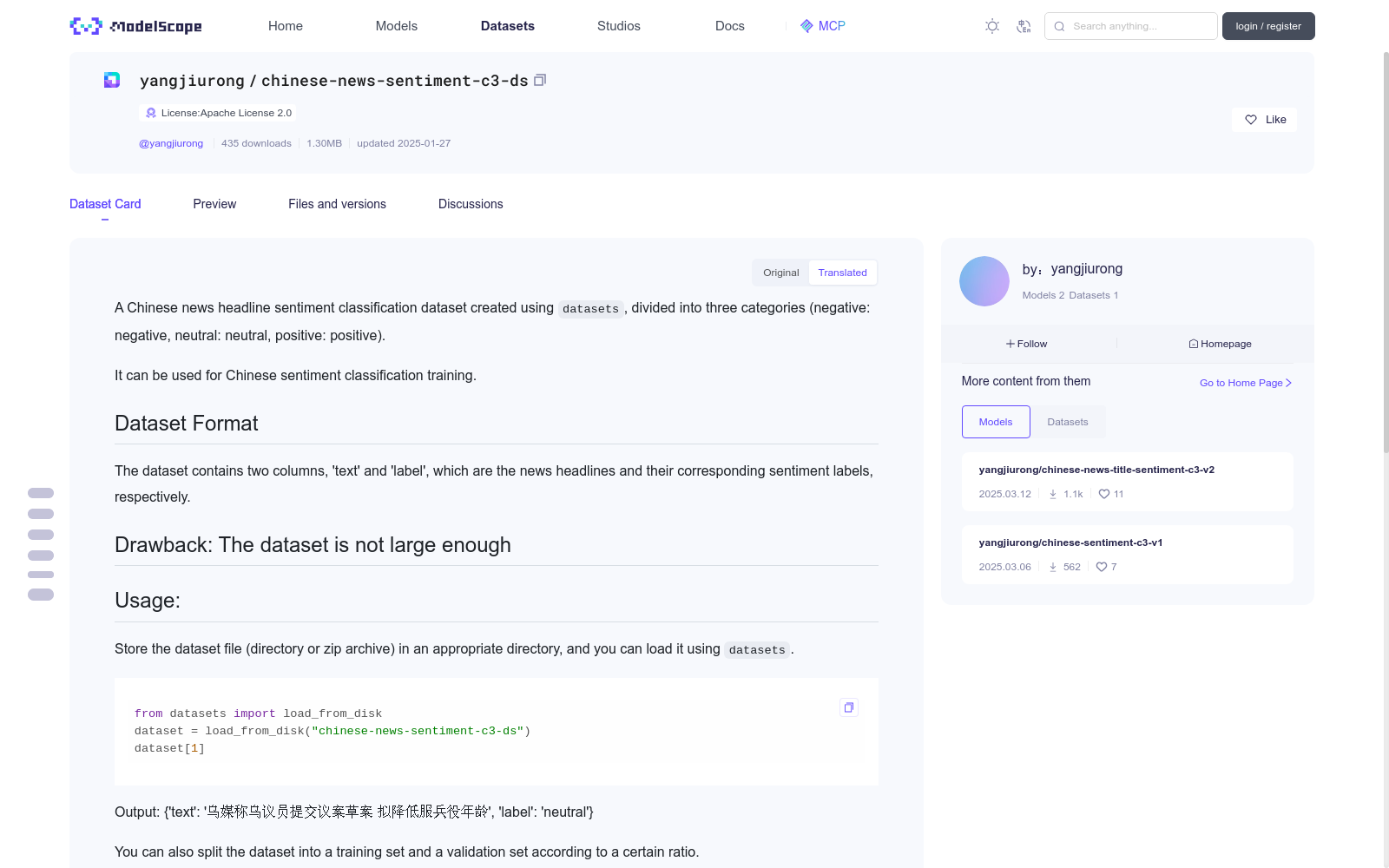Copy the dataset name with copy icon

[540, 80]
